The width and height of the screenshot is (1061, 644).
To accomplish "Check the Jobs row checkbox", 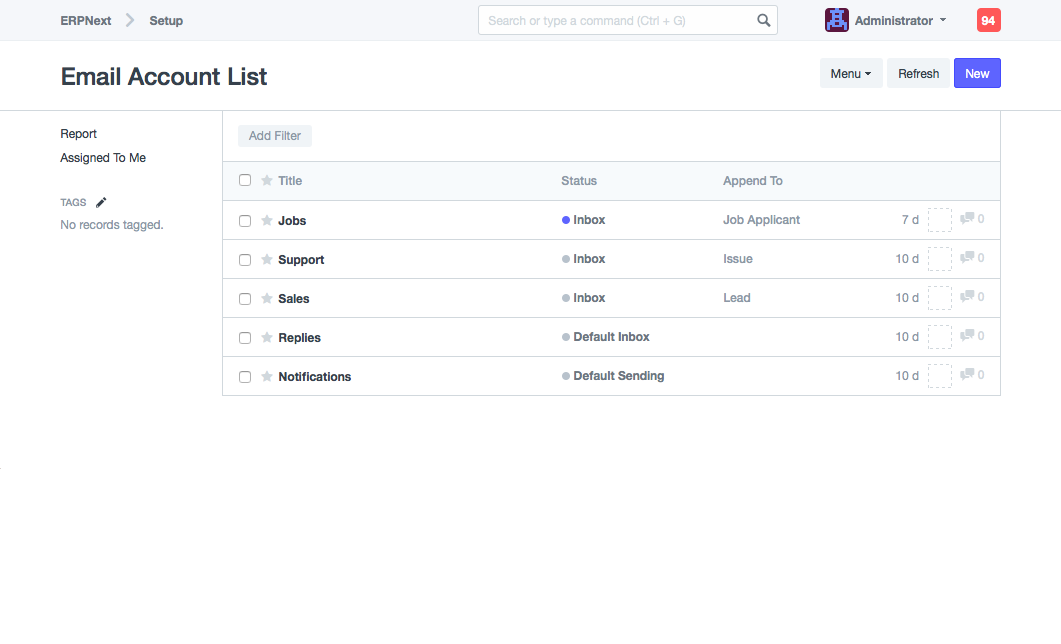I will coord(245,221).
